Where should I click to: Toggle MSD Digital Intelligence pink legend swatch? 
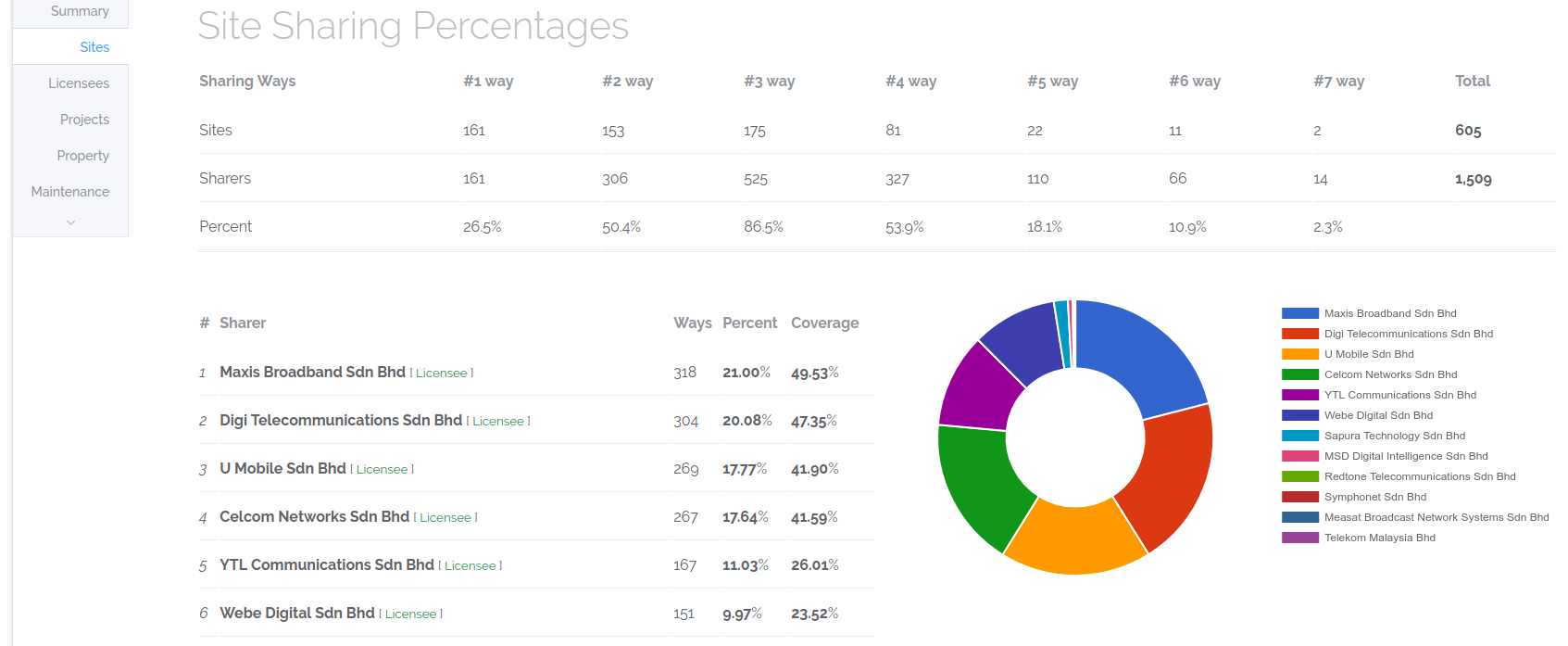click(1300, 456)
